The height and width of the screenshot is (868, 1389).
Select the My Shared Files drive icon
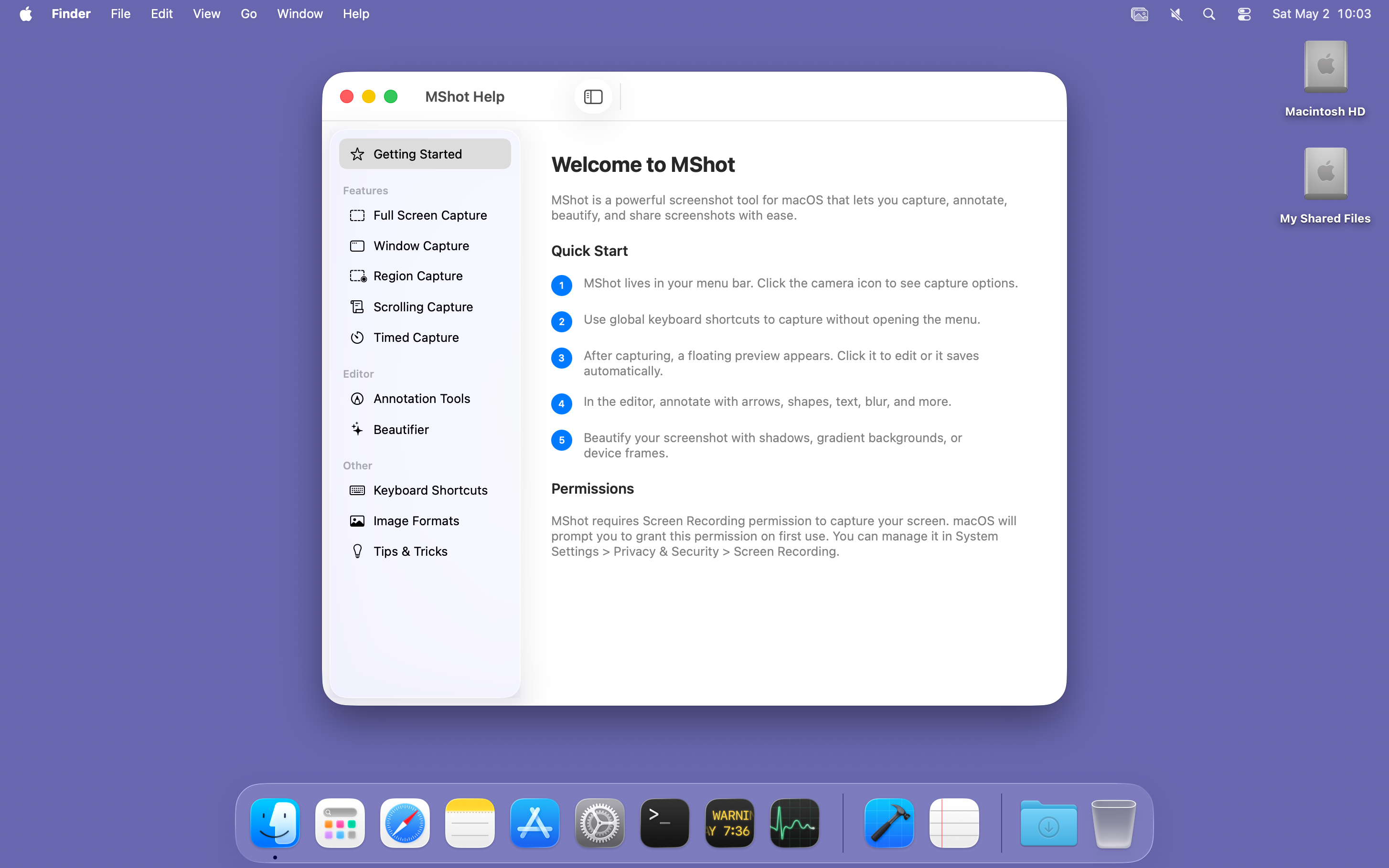click(x=1325, y=174)
